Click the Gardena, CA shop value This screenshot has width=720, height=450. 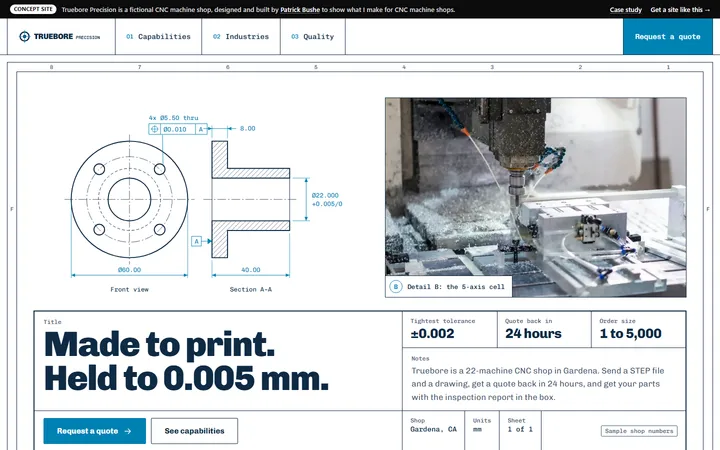coord(433,429)
